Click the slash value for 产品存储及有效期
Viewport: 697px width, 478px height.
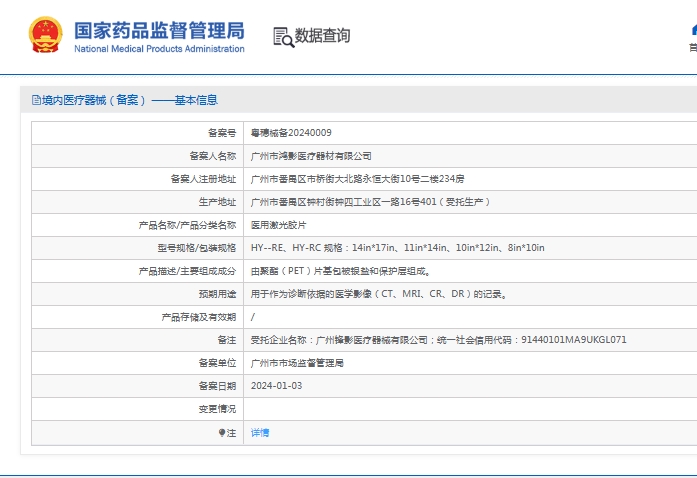coord(253,317)
